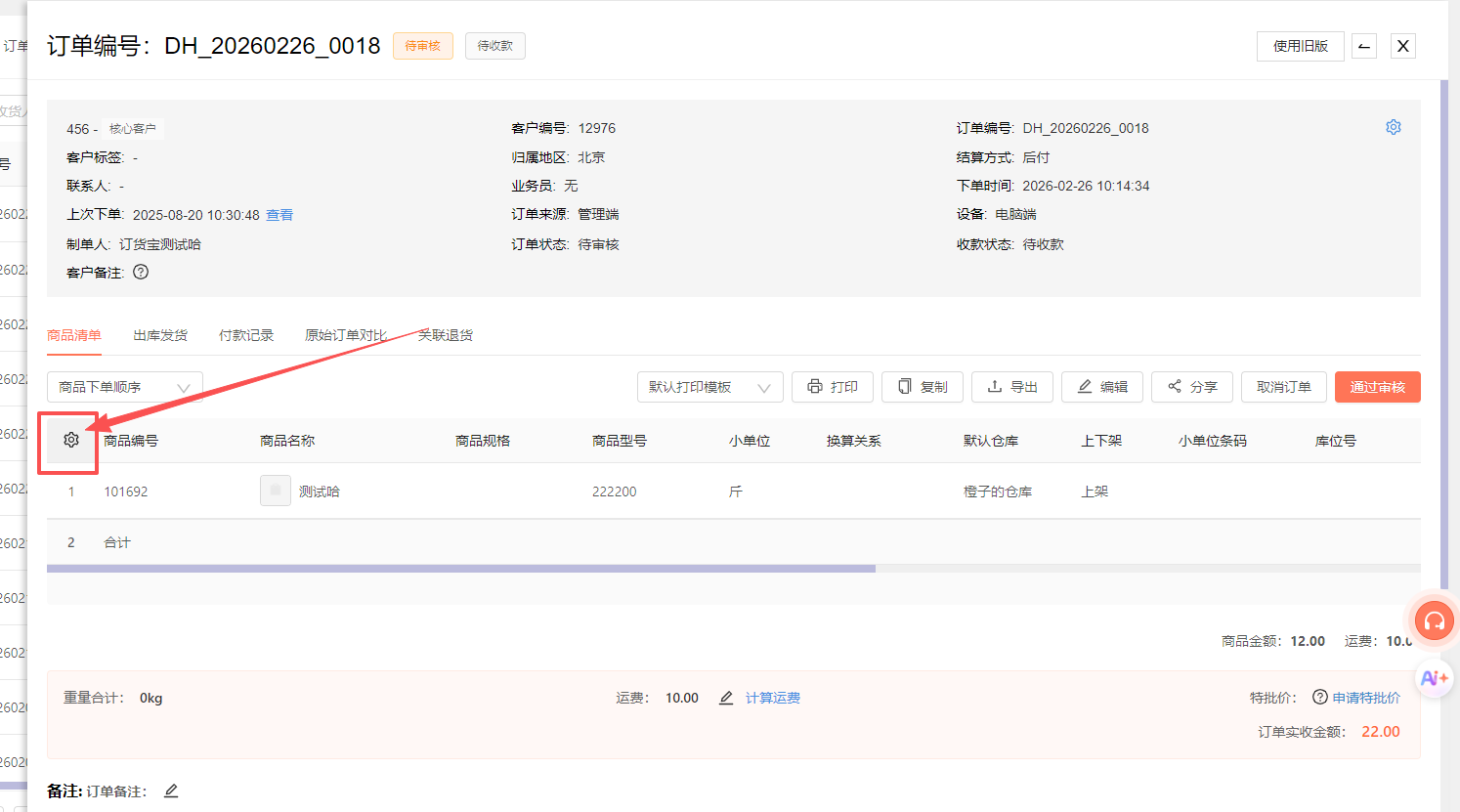Switch to the 商品清单 tab

(74, 335)
